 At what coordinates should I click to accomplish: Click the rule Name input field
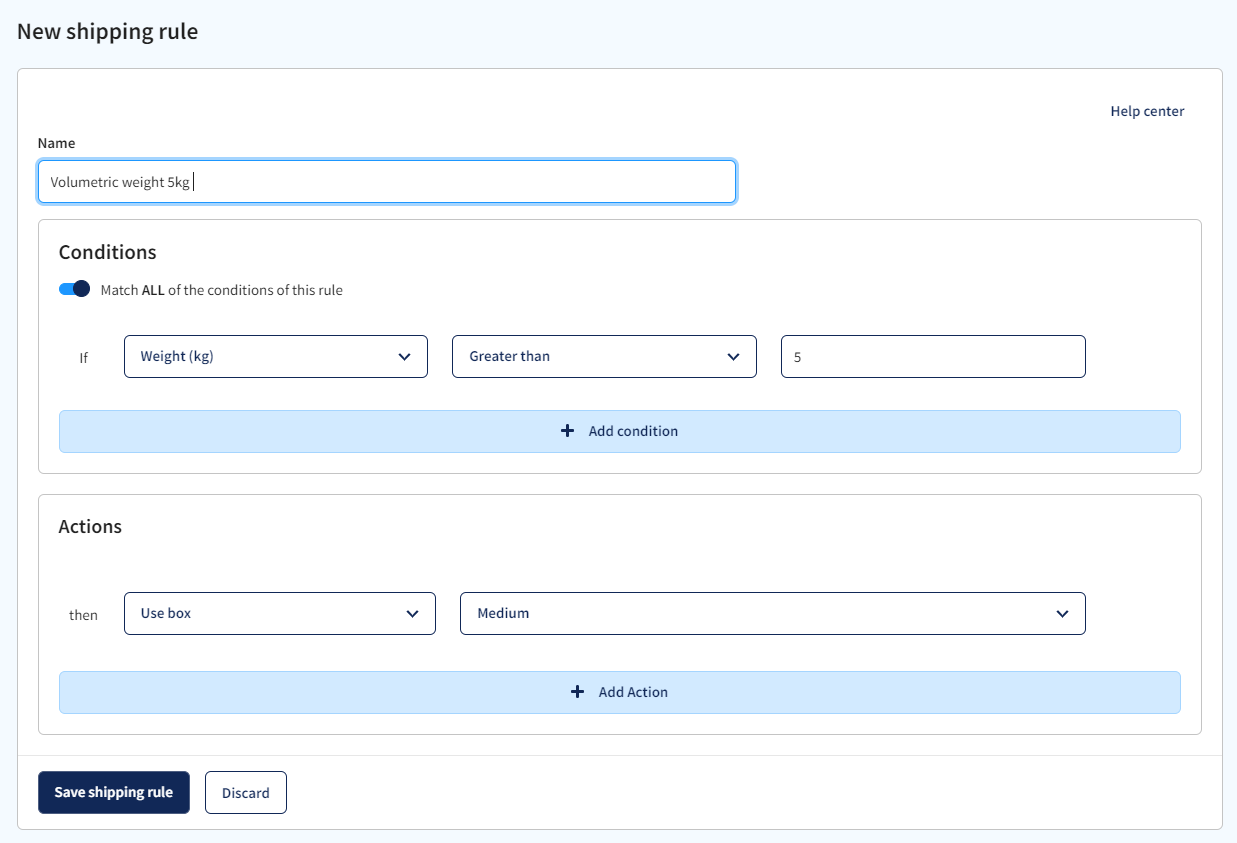tap(387, 181)
